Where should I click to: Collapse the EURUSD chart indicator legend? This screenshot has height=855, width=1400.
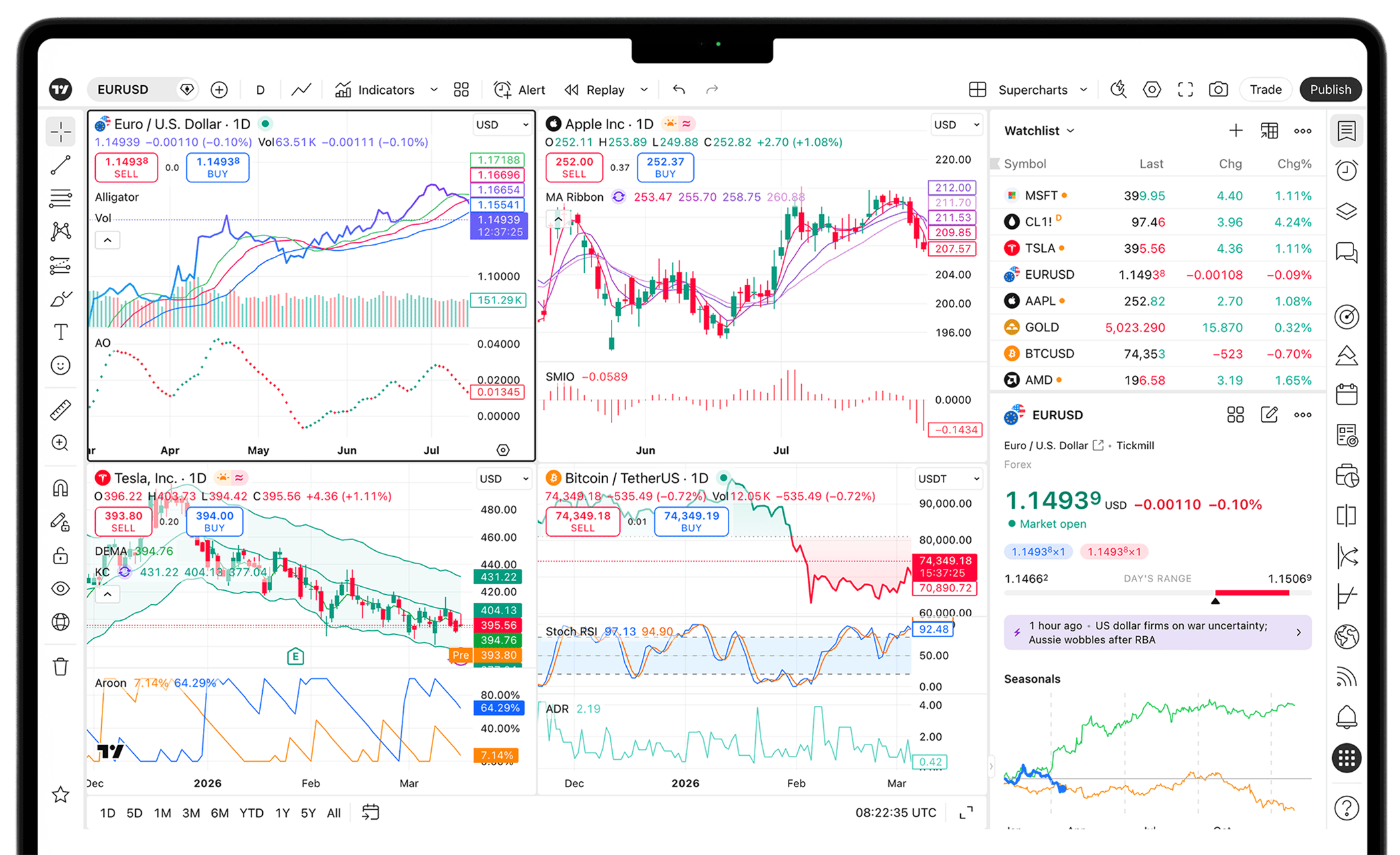(x=107, y=240)
